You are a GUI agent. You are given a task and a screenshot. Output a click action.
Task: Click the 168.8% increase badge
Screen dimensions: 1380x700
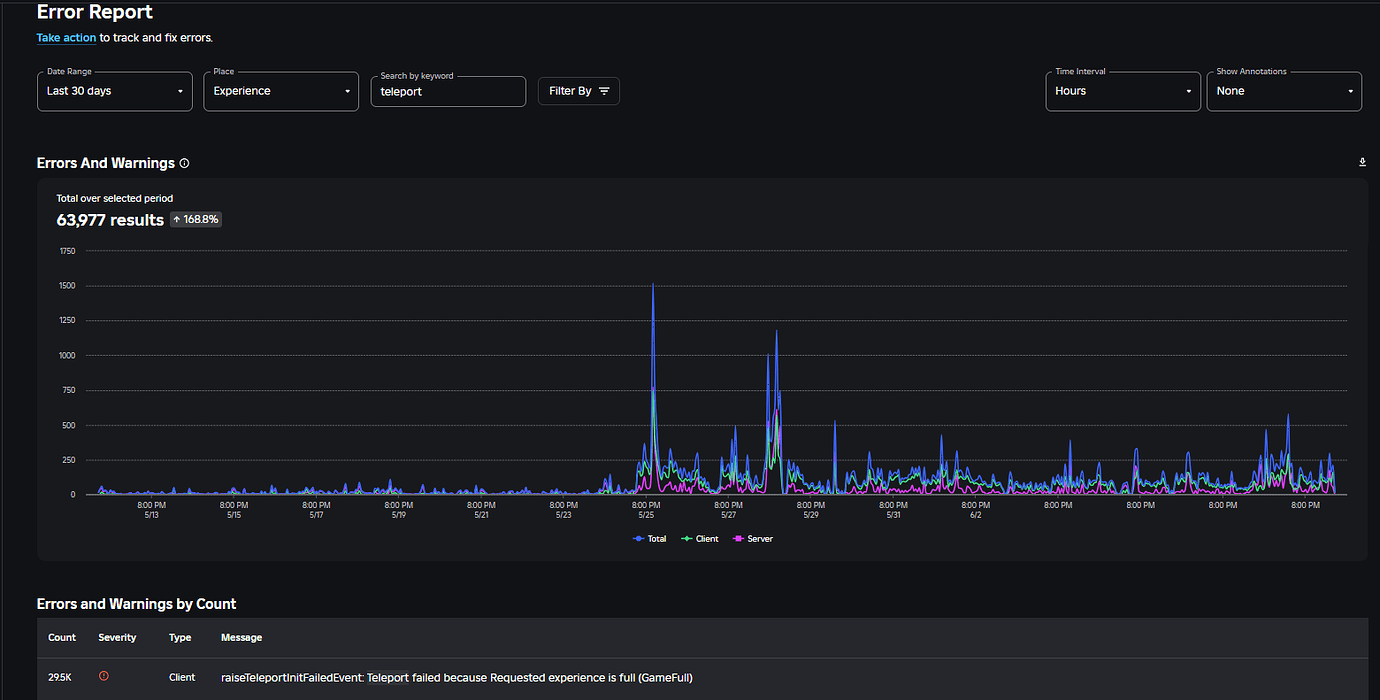[x=196, y=219]
